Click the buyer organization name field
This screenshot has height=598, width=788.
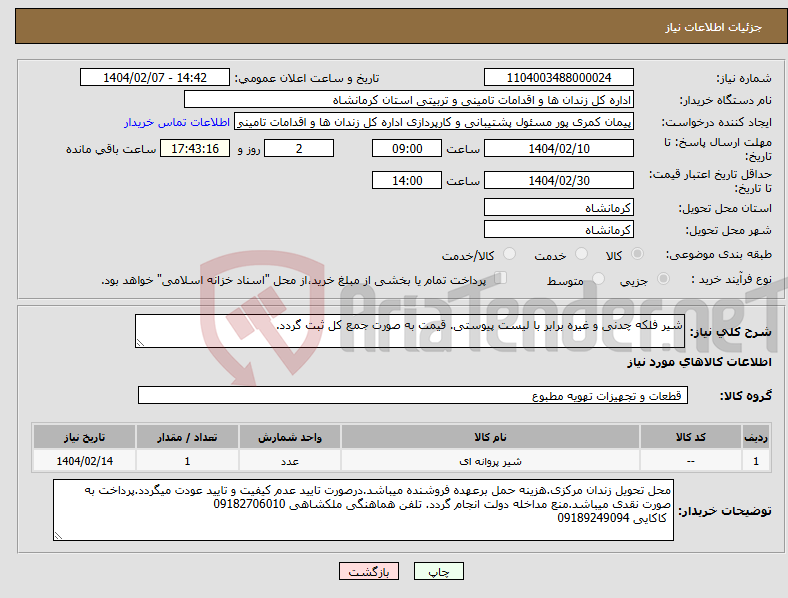(409, 99)
